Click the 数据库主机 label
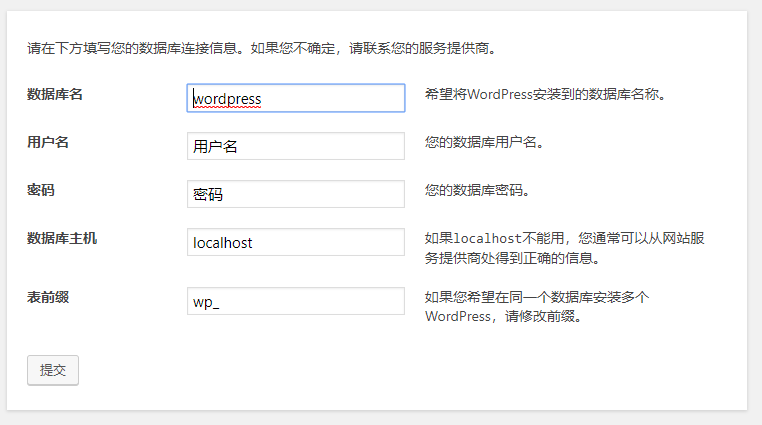Viewport: 762px width, 425px height. [x=62, y=238]
